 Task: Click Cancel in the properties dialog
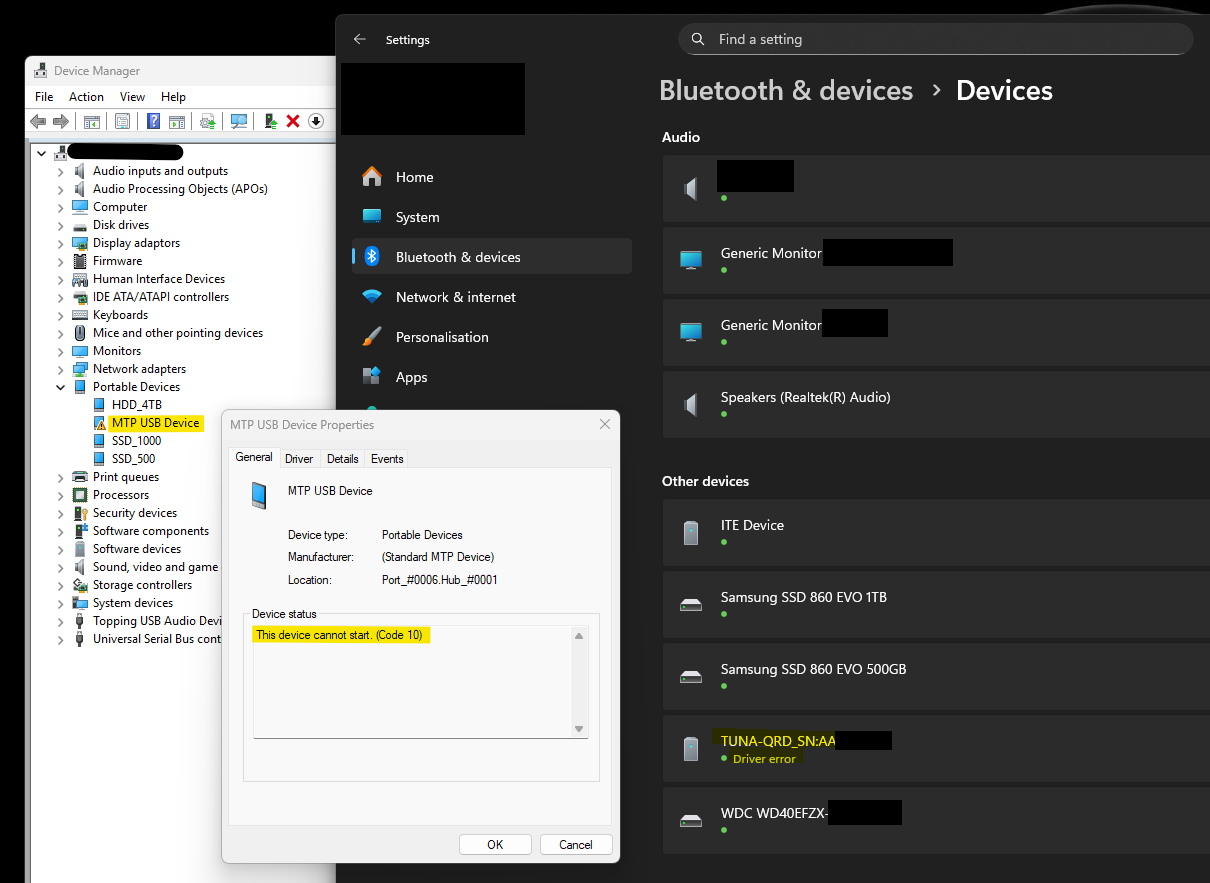tap(575, 844)
